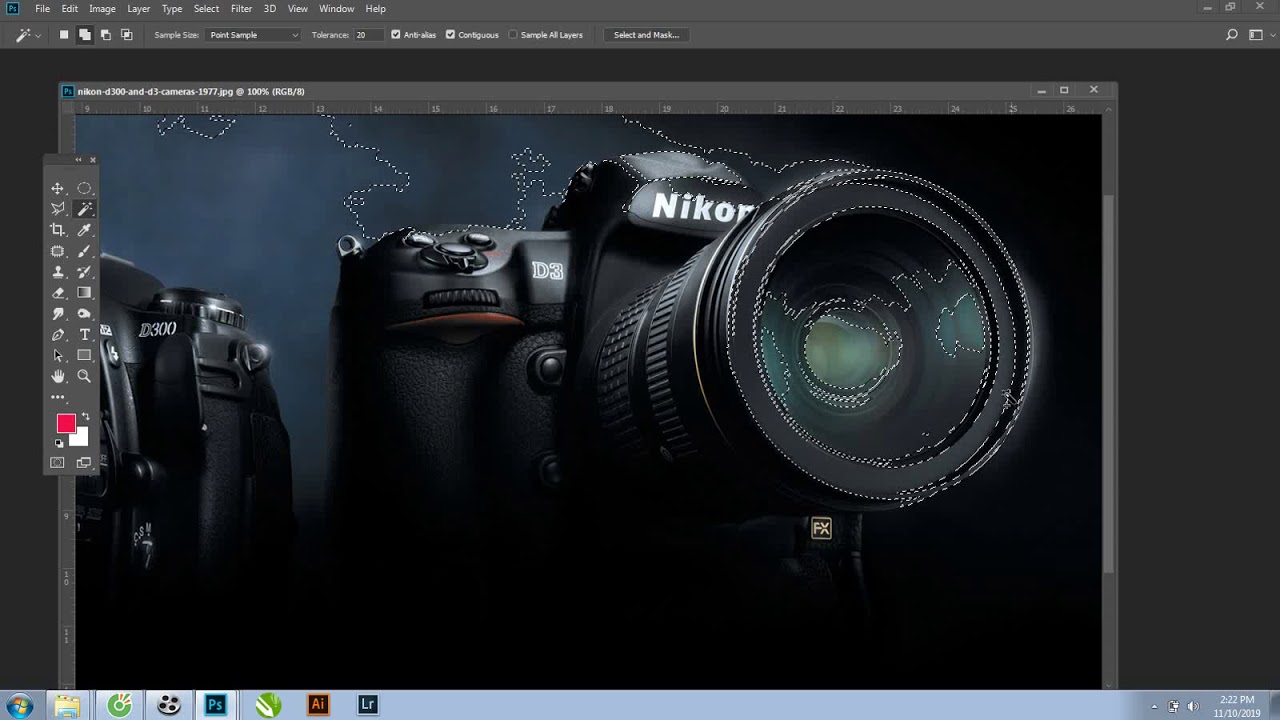This screenshot has width=1280, height=720.
Task: Select the Polygonal Lasso tool
Action: click(x=58, y=209)
